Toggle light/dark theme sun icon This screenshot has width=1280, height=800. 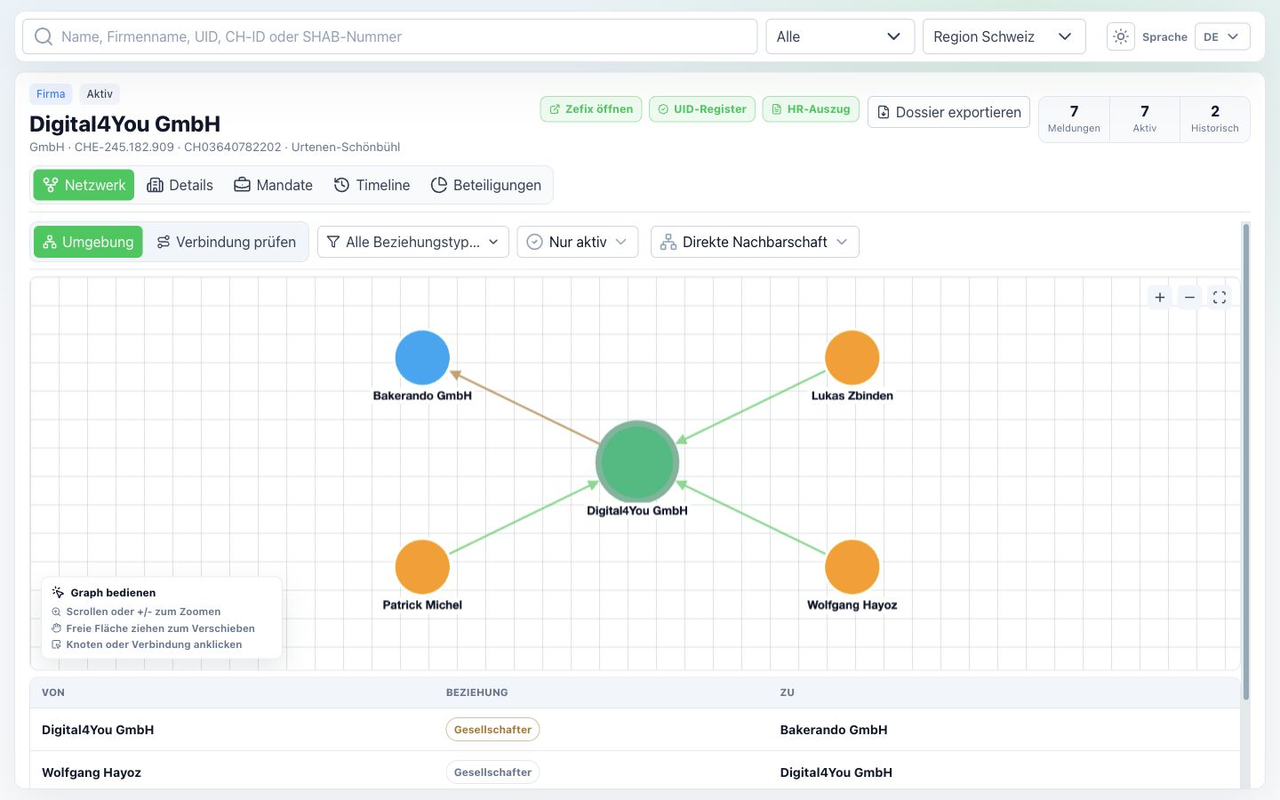(x=1121, y=37)
